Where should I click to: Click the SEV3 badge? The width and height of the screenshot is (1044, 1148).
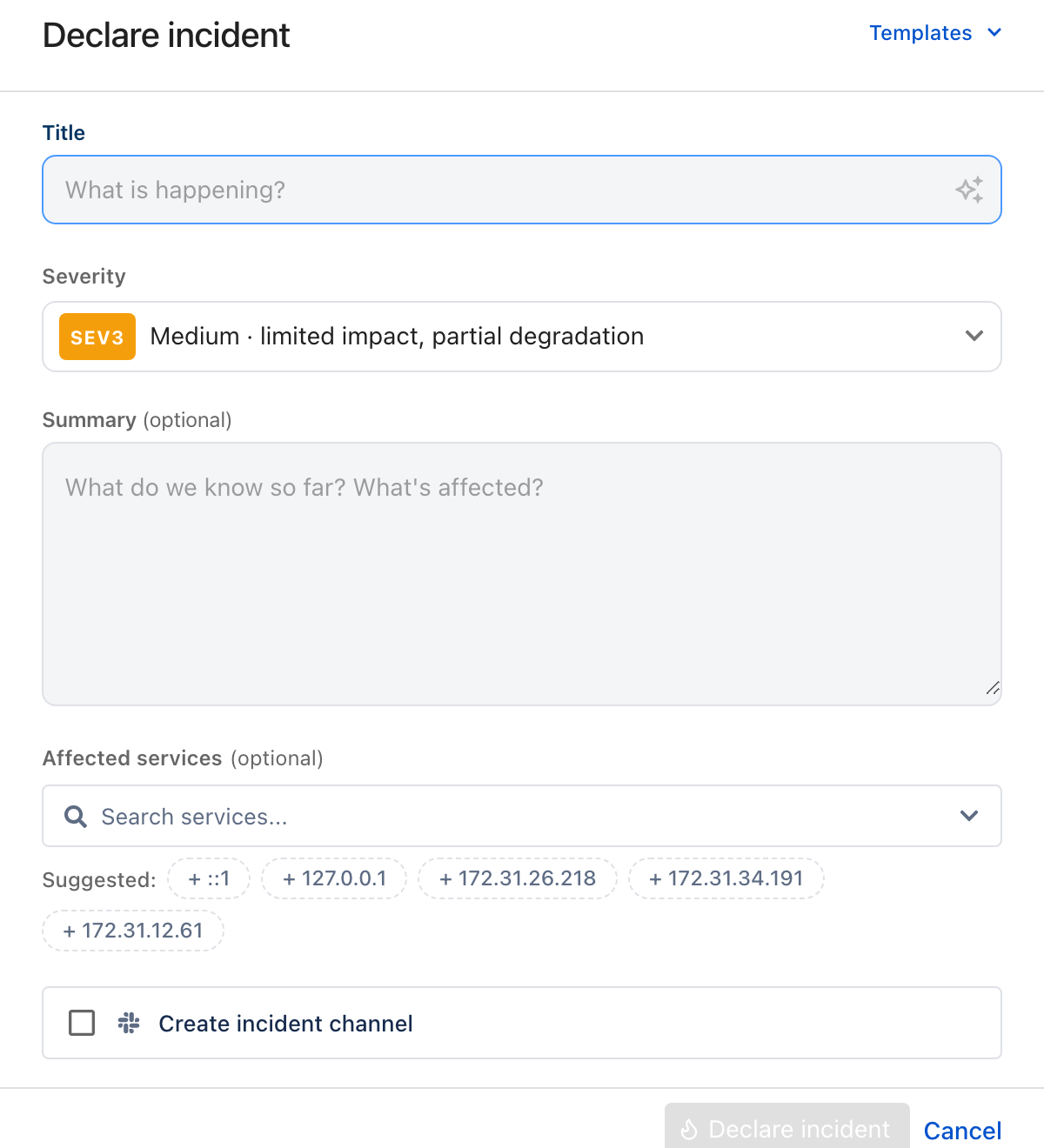pyautogui.click(x=97, y=337)
